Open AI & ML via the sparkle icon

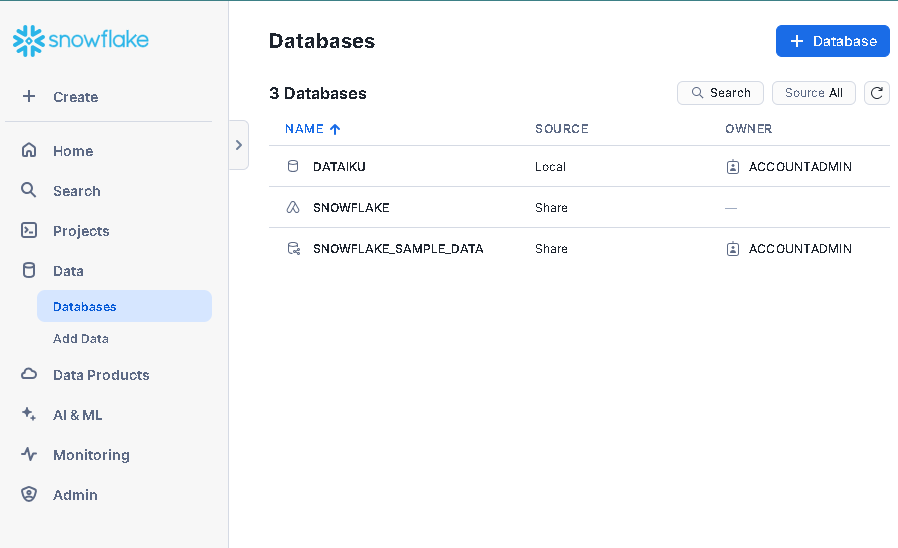[x=29, y=414]
